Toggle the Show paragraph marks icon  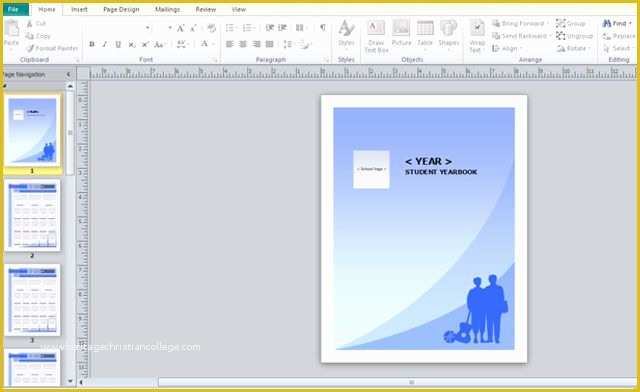(x=322, y=27)
